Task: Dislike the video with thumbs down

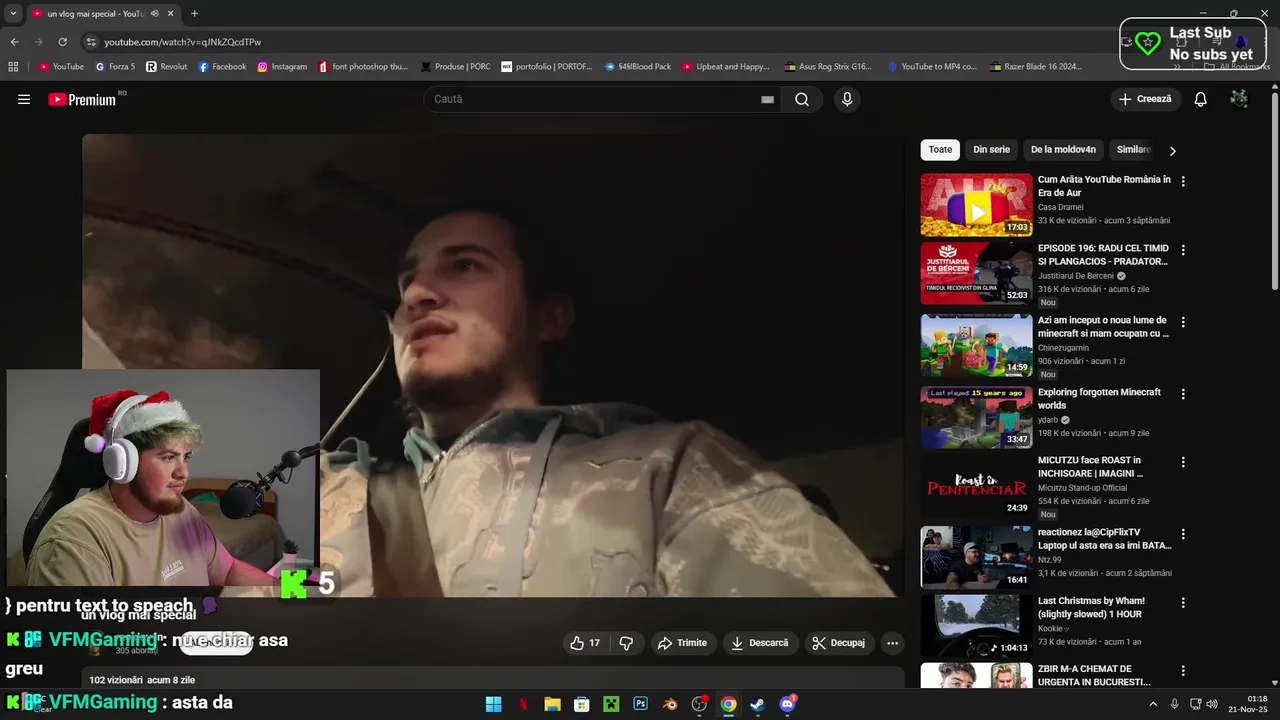Action: pos(627,643)
